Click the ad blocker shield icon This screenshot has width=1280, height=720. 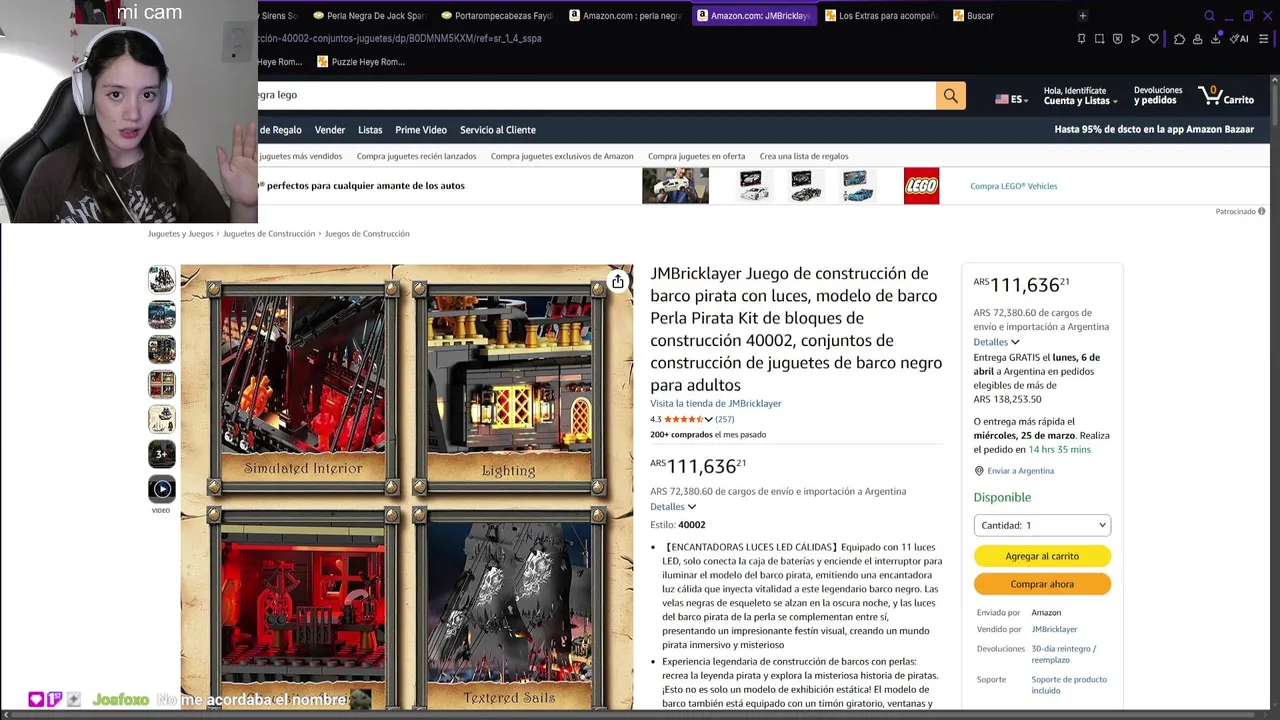point(1117,39)
